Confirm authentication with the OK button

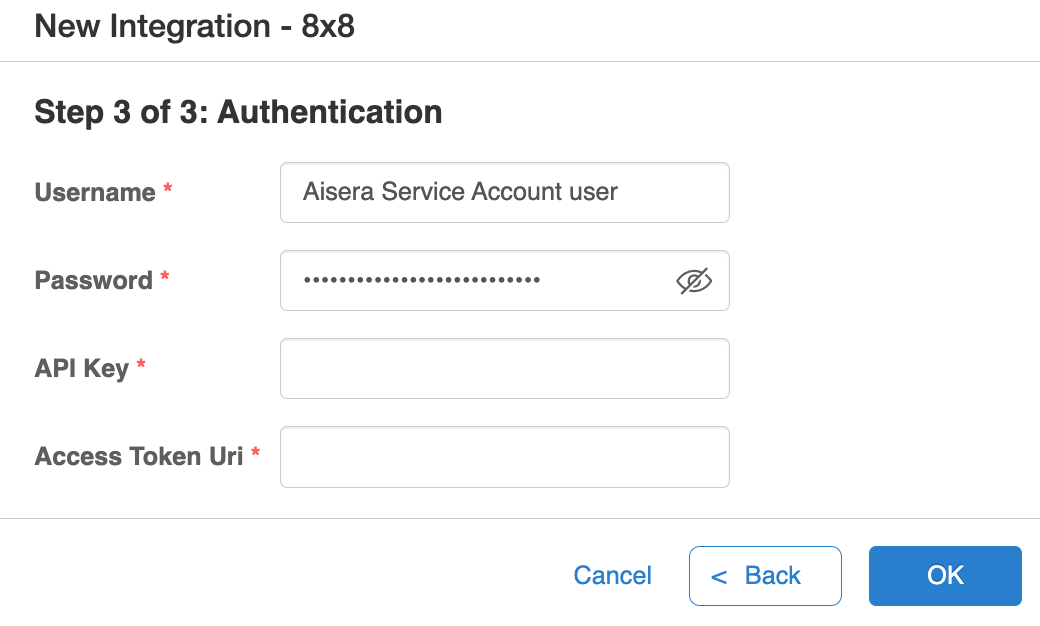point(945,576)
